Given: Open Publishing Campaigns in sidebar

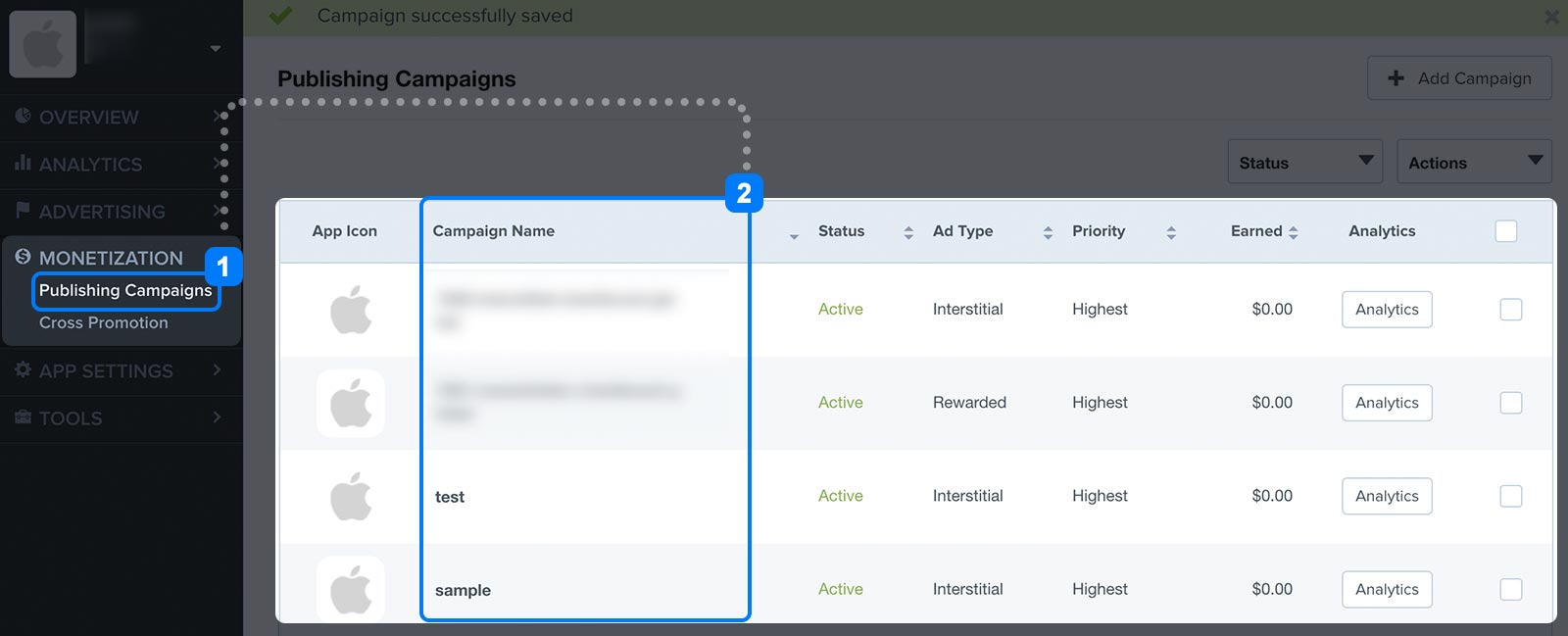Looking at the screenshot, I should [125, 290].
